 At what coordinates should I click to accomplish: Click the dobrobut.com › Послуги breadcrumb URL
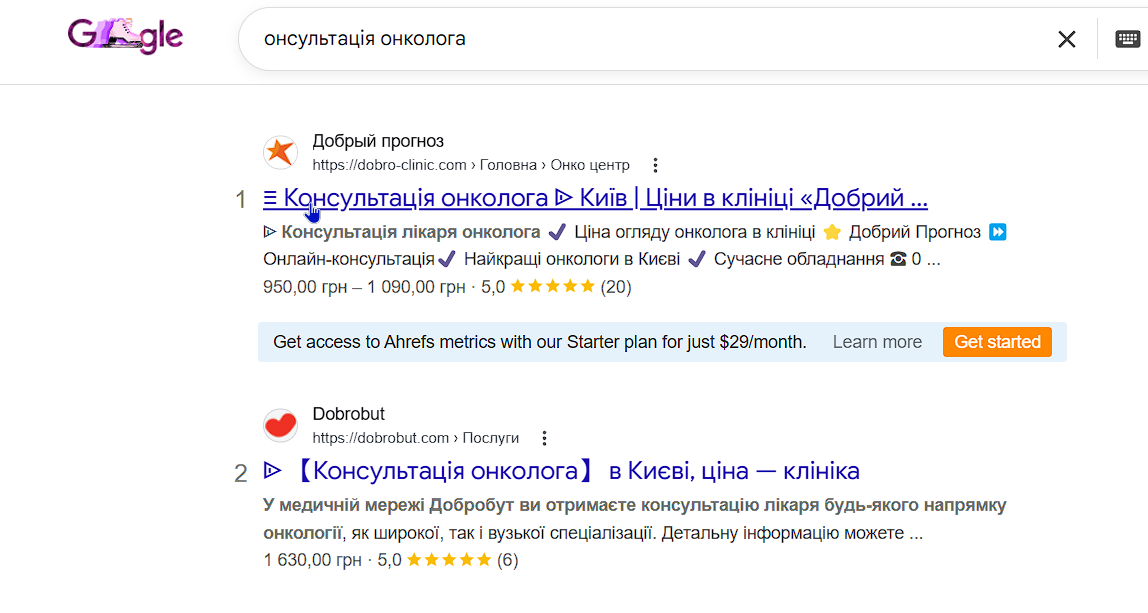point(416,438)
